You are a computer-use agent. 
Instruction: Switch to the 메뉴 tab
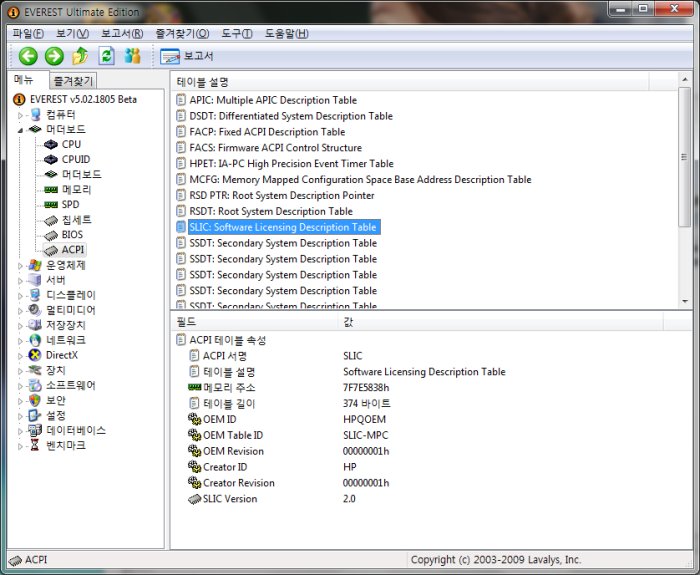pyautogui.click(x=24, y=79)
